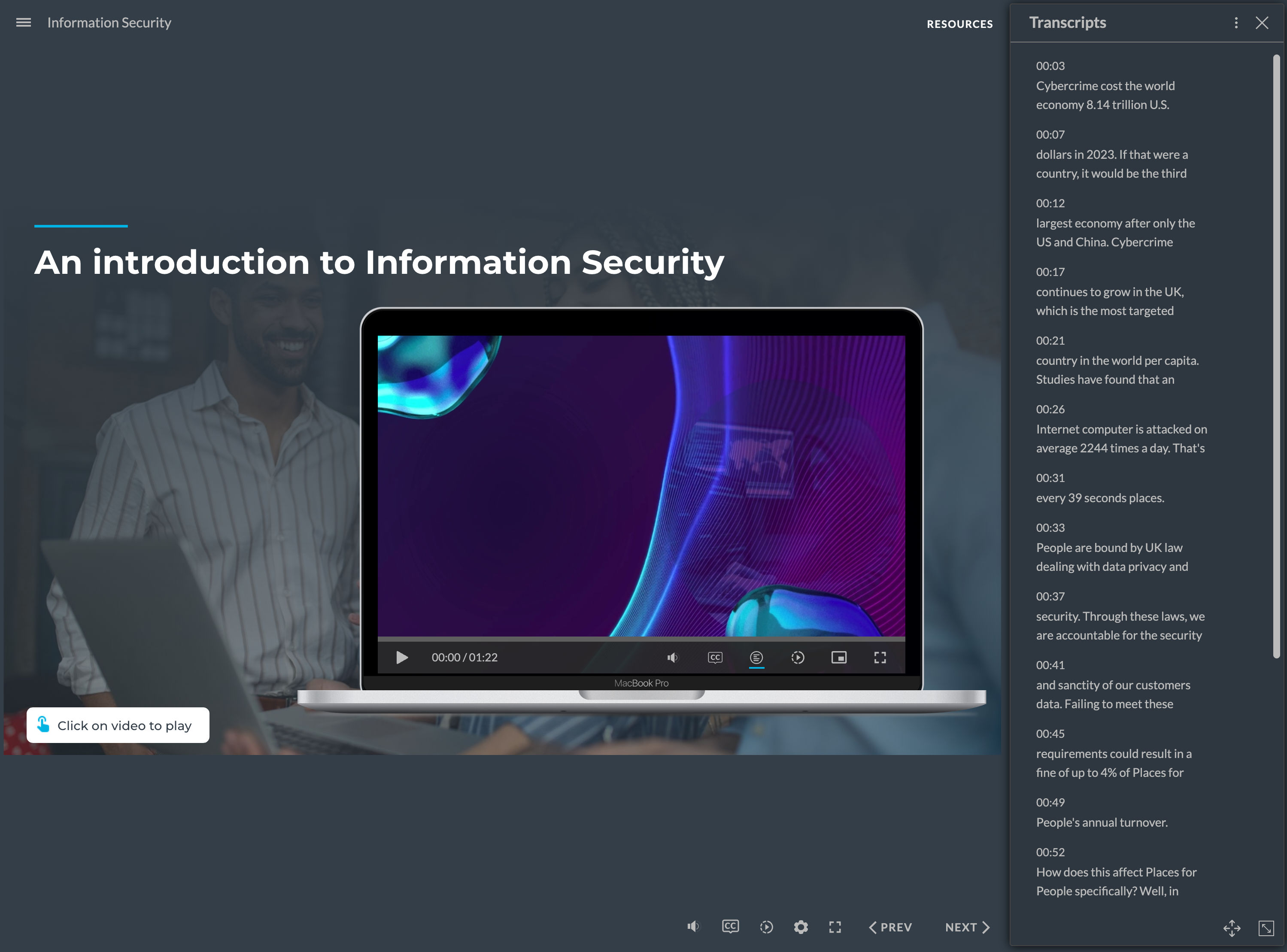The width and height of the screenshot is (1287, 952).
Task: Toggle closed captions in video player
Action: click(x=715, y=658)
